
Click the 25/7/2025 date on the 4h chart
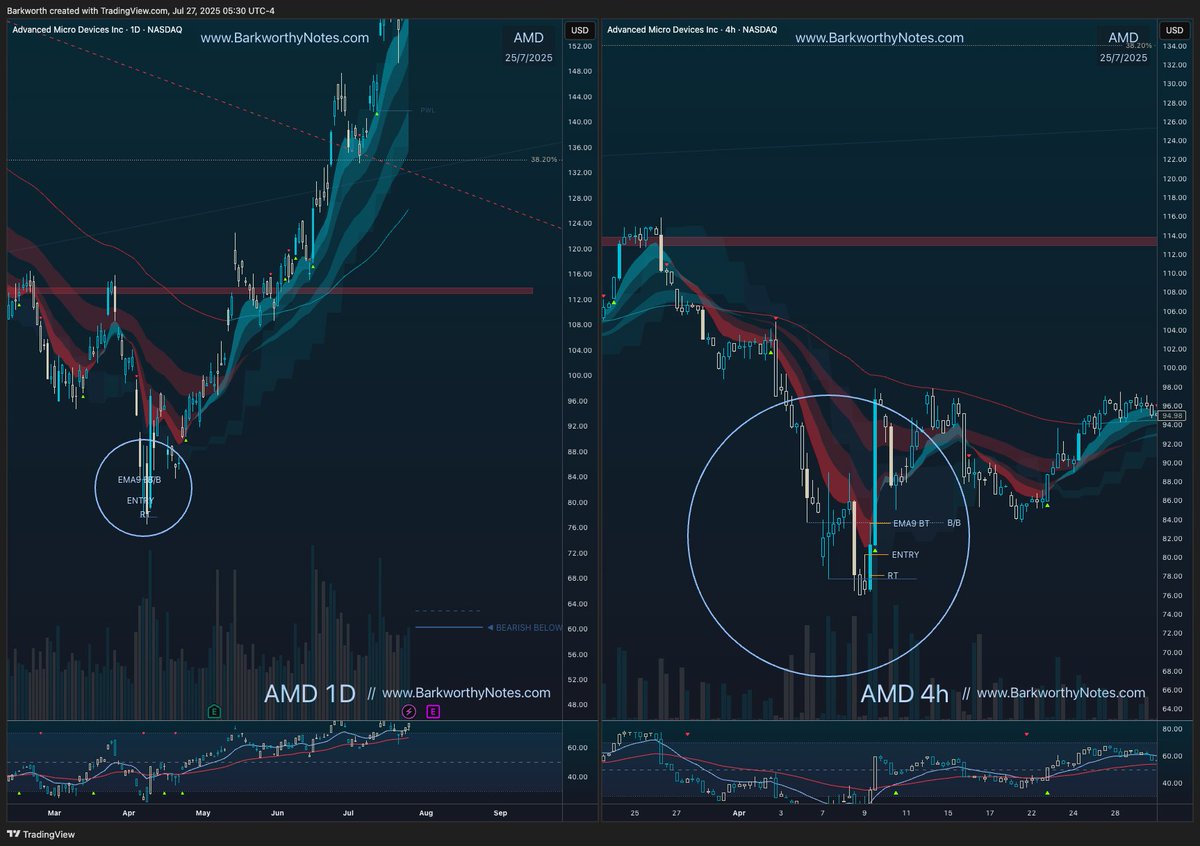click(1123, 59)
